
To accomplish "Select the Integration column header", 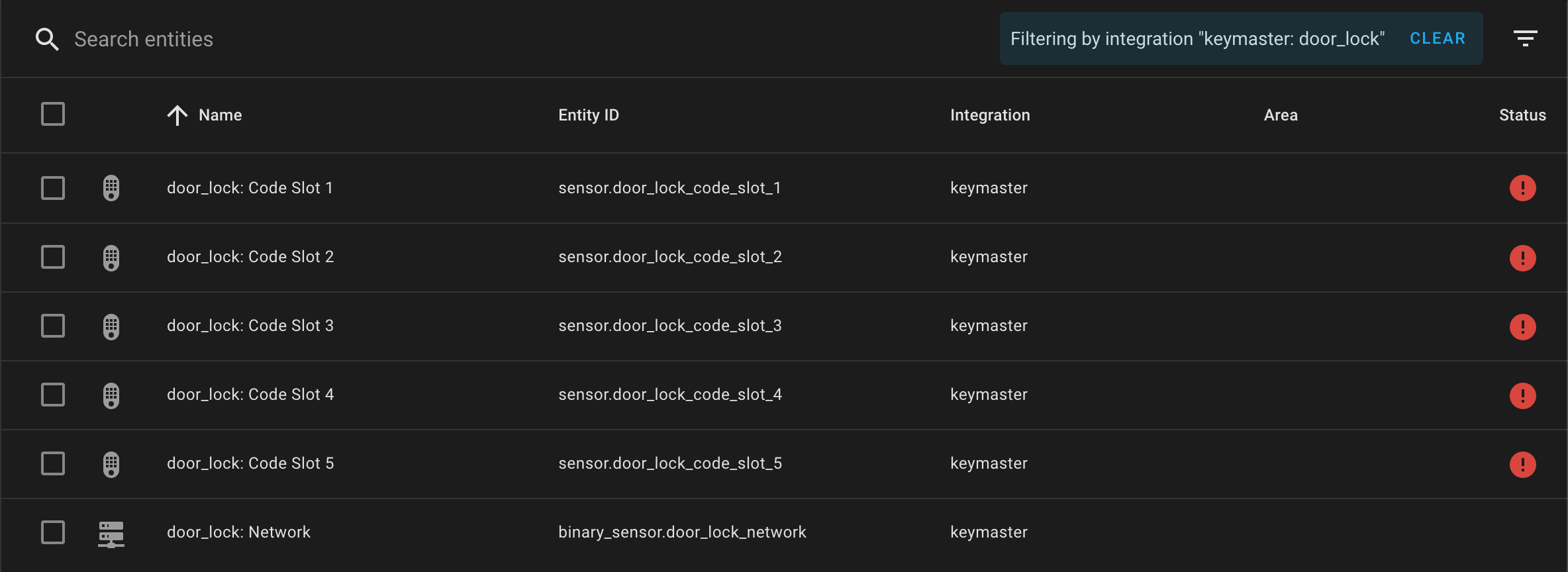I will coord(989,115).
